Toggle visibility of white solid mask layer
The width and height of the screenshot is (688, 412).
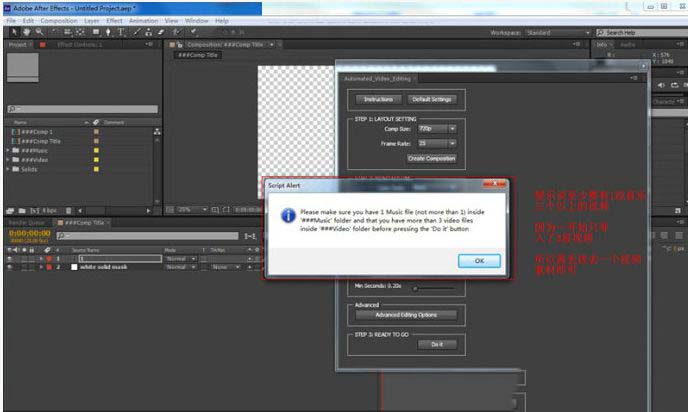[10, 267]
